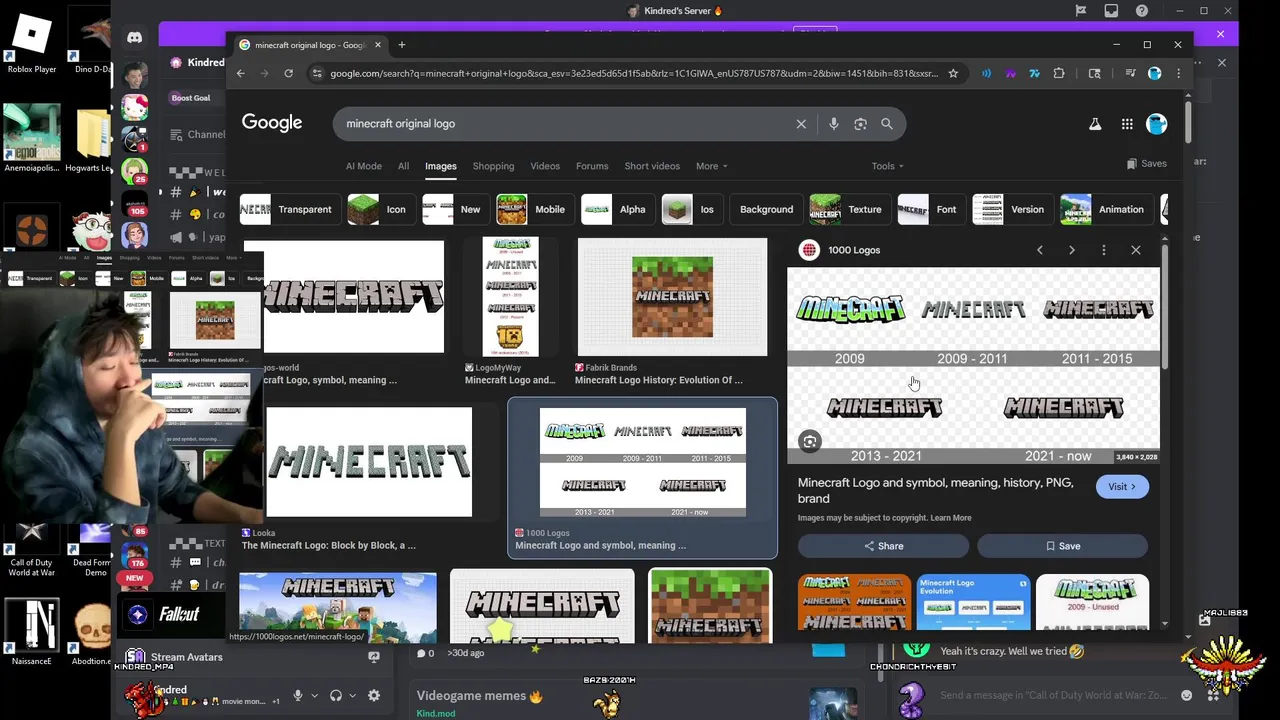Open the Google apps grid
The width and height of the screenshot is (1280, 720).
(x=1127, y=124)
